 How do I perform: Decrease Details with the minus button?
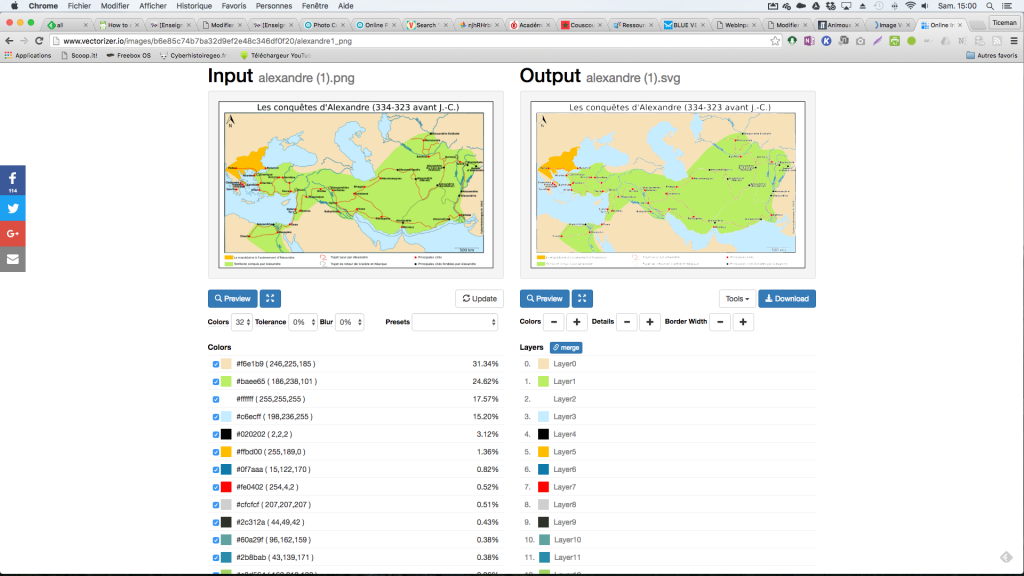point(627,322)
